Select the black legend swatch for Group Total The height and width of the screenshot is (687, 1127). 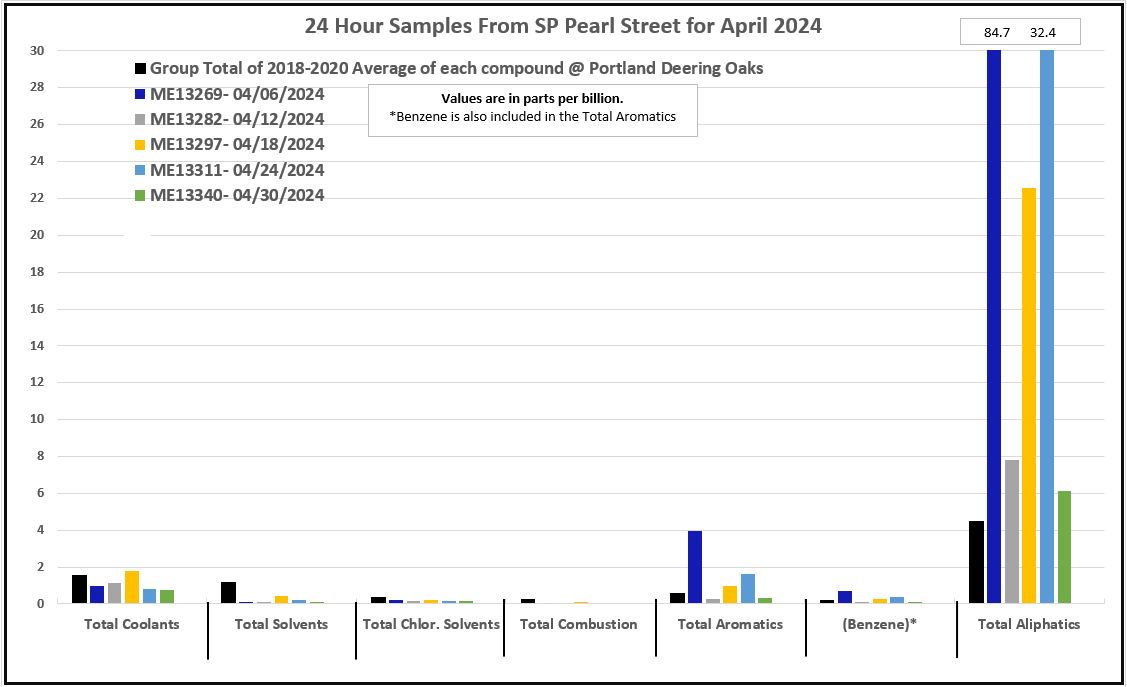point(141,69)
